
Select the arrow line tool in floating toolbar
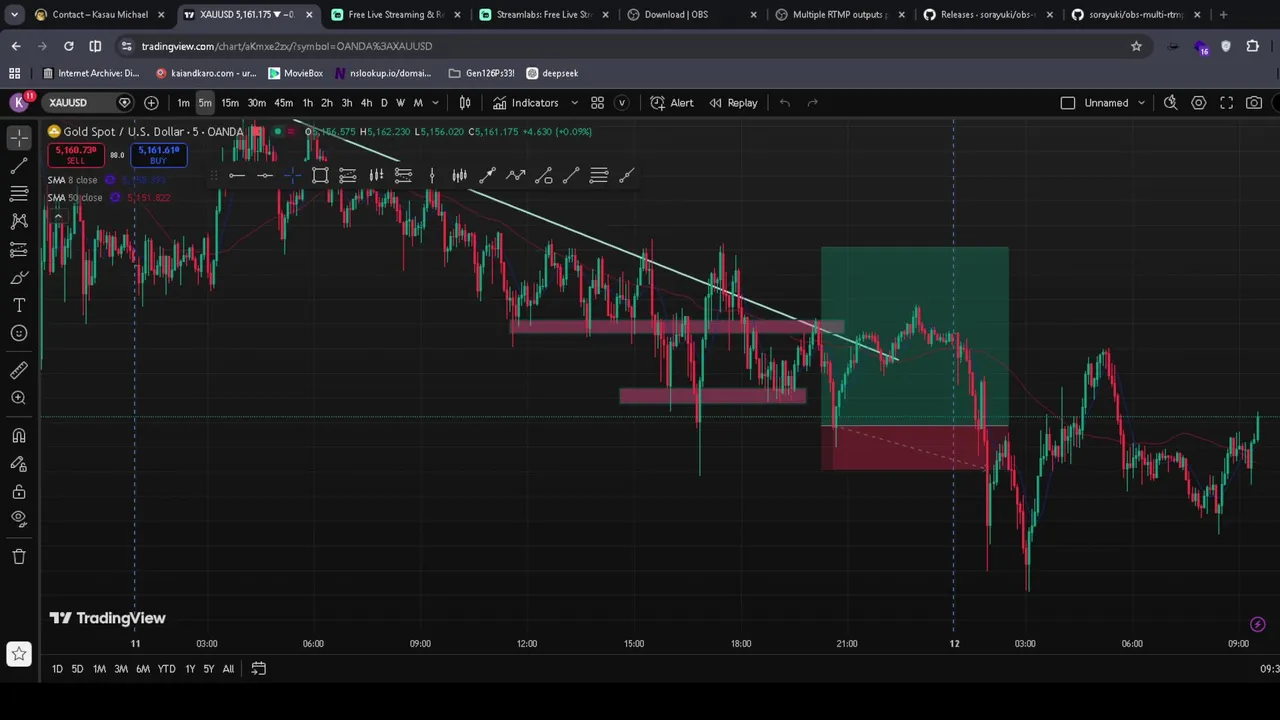(x=487, y=176)
